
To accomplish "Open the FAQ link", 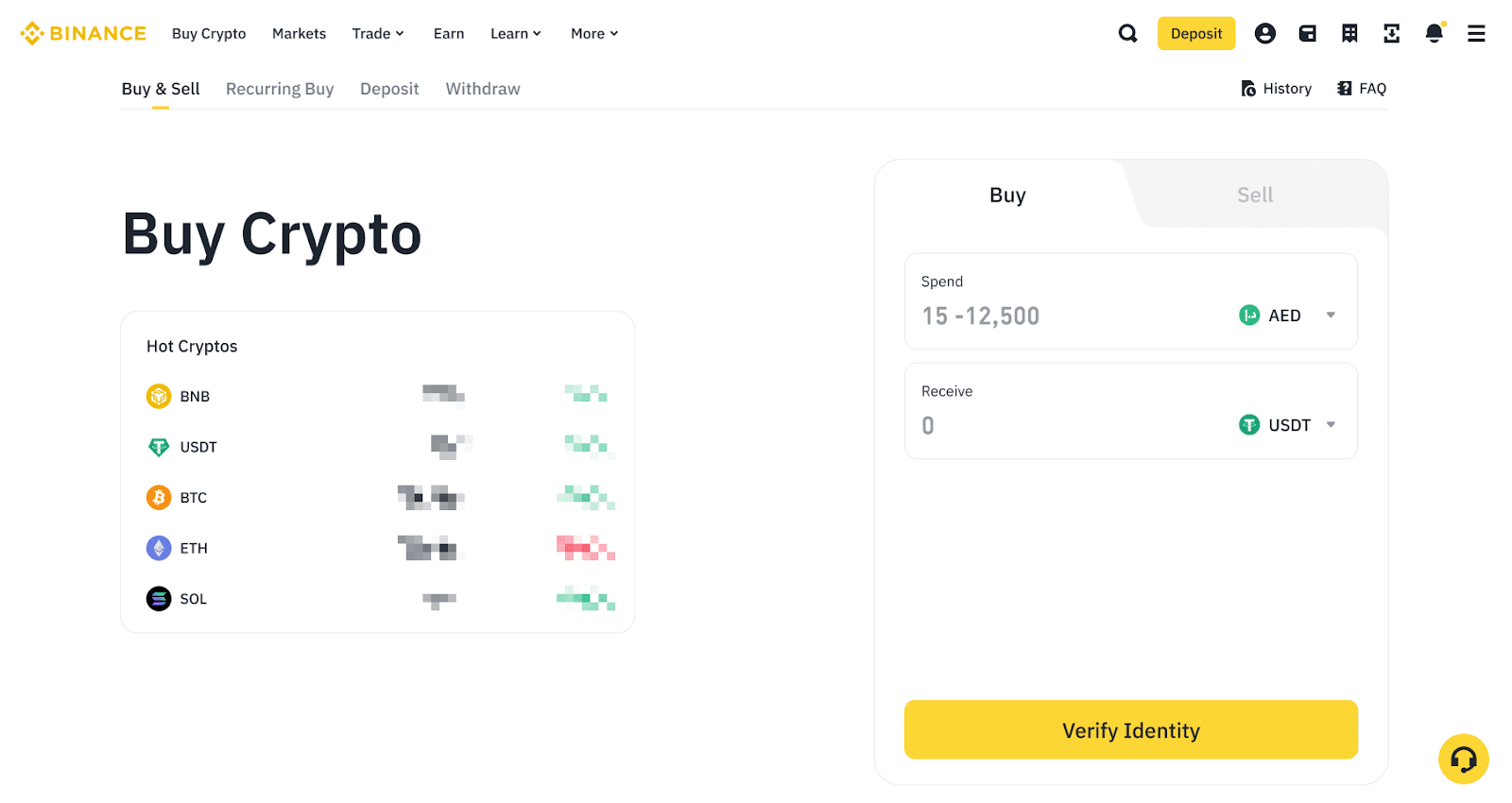I will (x=1362, y=89).
